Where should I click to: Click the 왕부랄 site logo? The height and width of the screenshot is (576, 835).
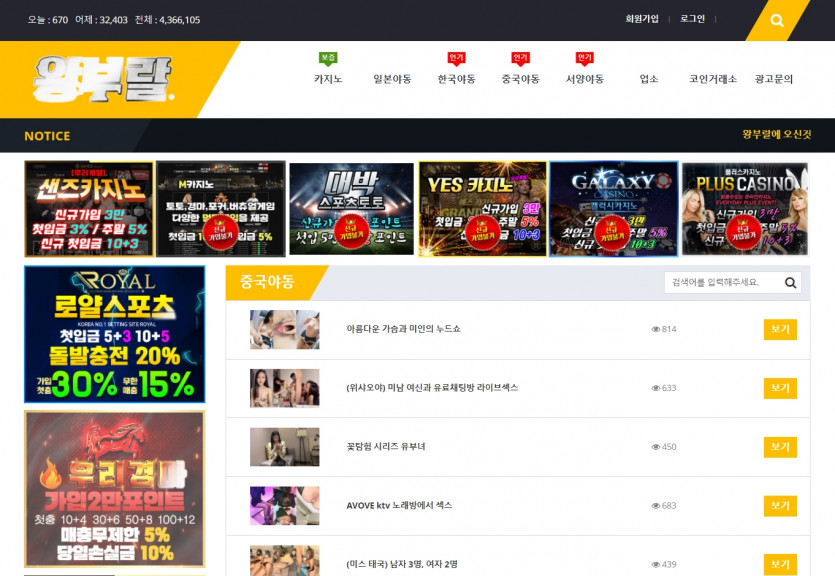pyautogui.click(x=103, y=79)
